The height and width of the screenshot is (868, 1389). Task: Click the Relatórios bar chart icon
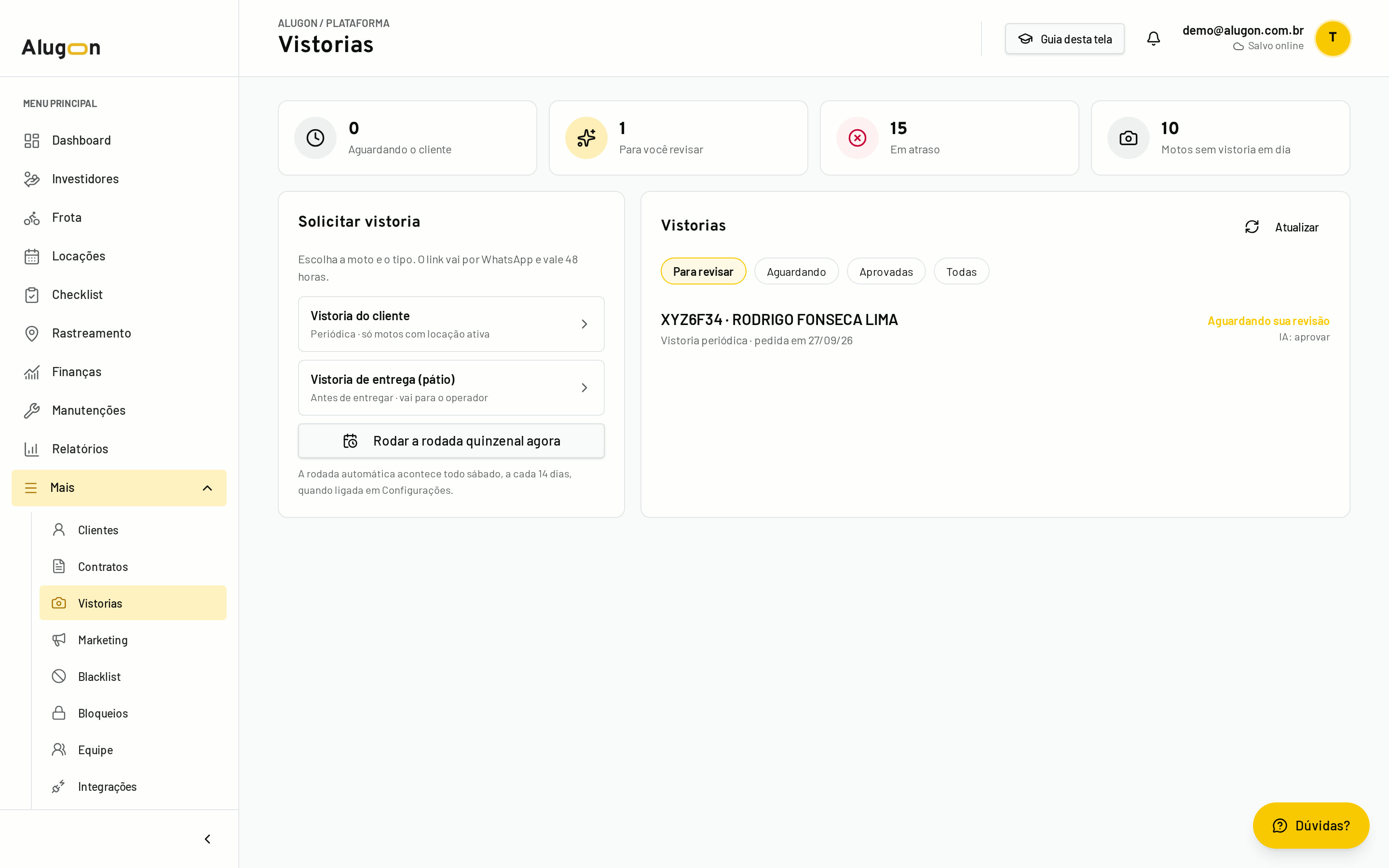(x=31, y=449)
